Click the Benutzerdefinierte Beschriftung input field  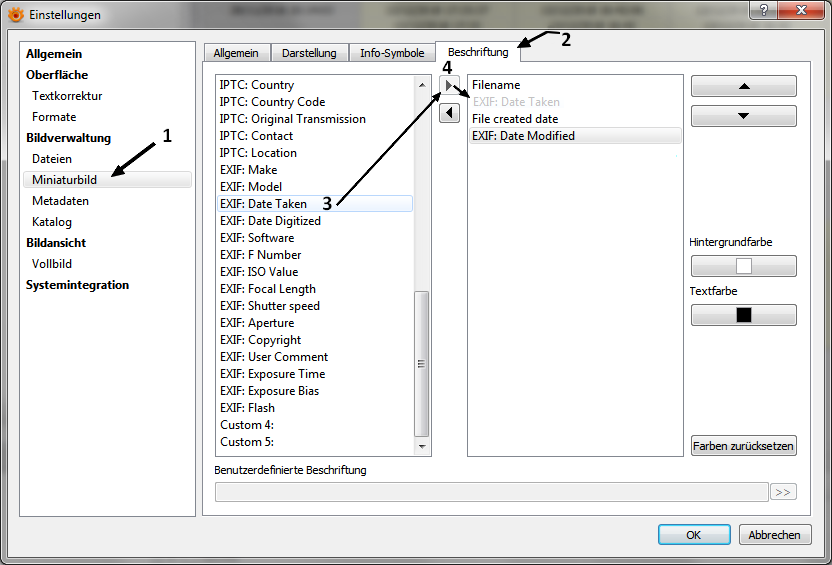pyautogui.click(x=491, y=492)
